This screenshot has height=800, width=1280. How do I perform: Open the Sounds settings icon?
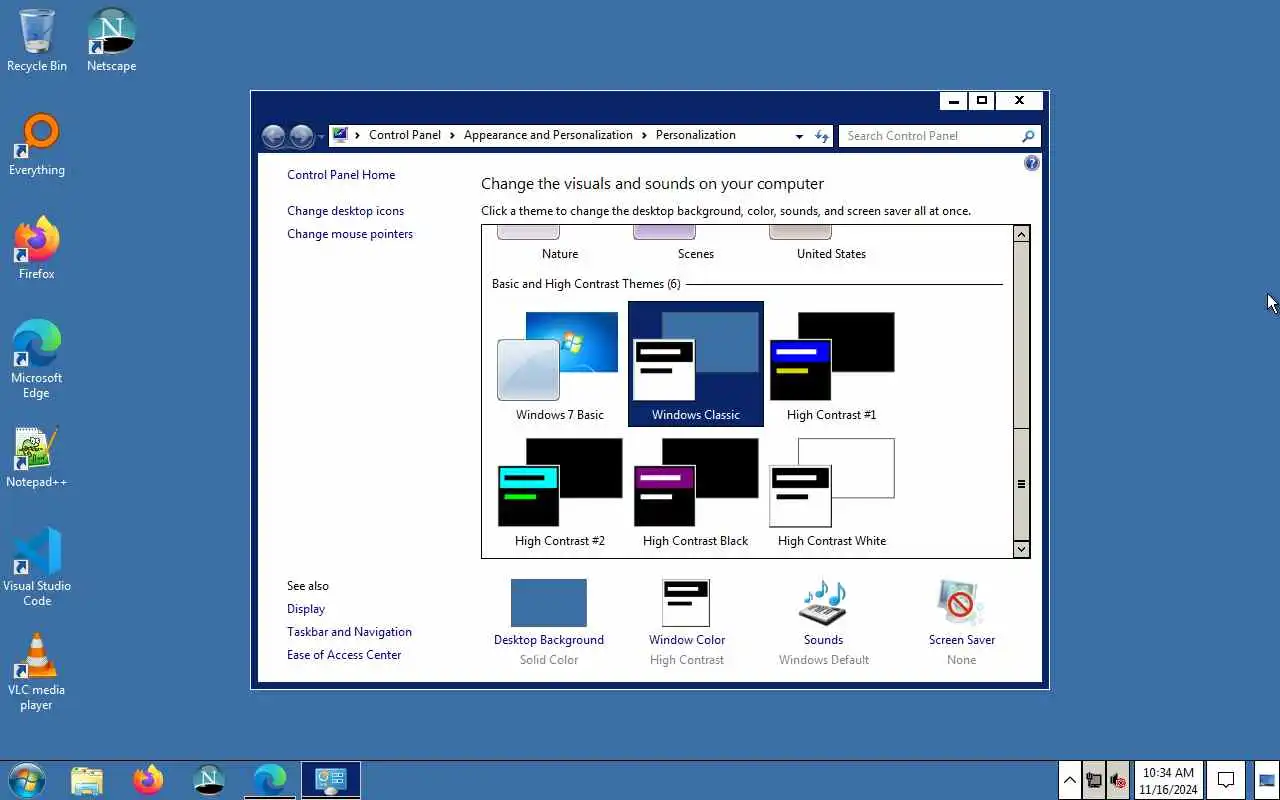[x=823, y=603]
